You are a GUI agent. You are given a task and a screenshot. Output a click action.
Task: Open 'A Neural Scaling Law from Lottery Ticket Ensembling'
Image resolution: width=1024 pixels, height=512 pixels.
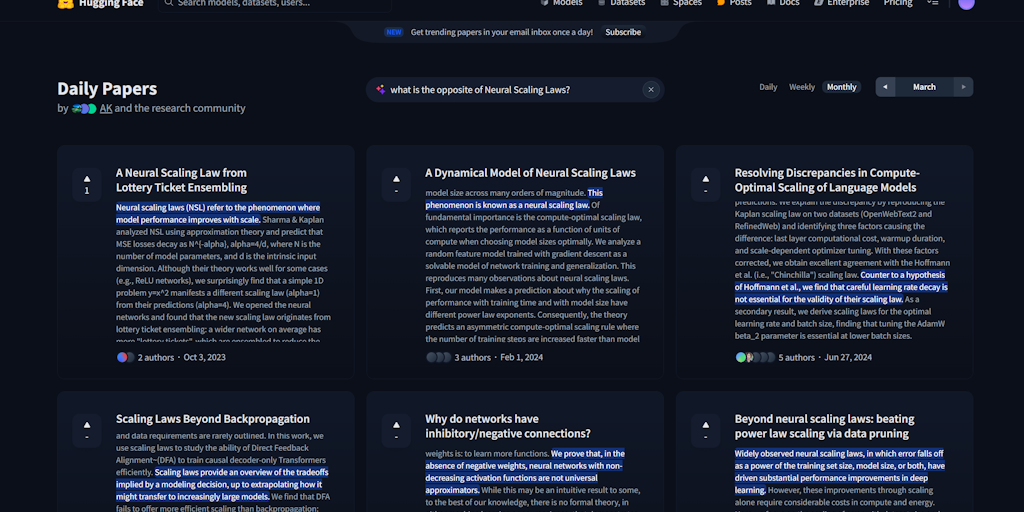[182, 180]
